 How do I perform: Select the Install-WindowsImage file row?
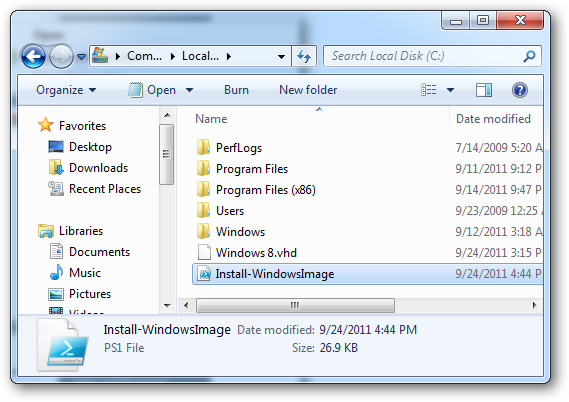[367, 274]
